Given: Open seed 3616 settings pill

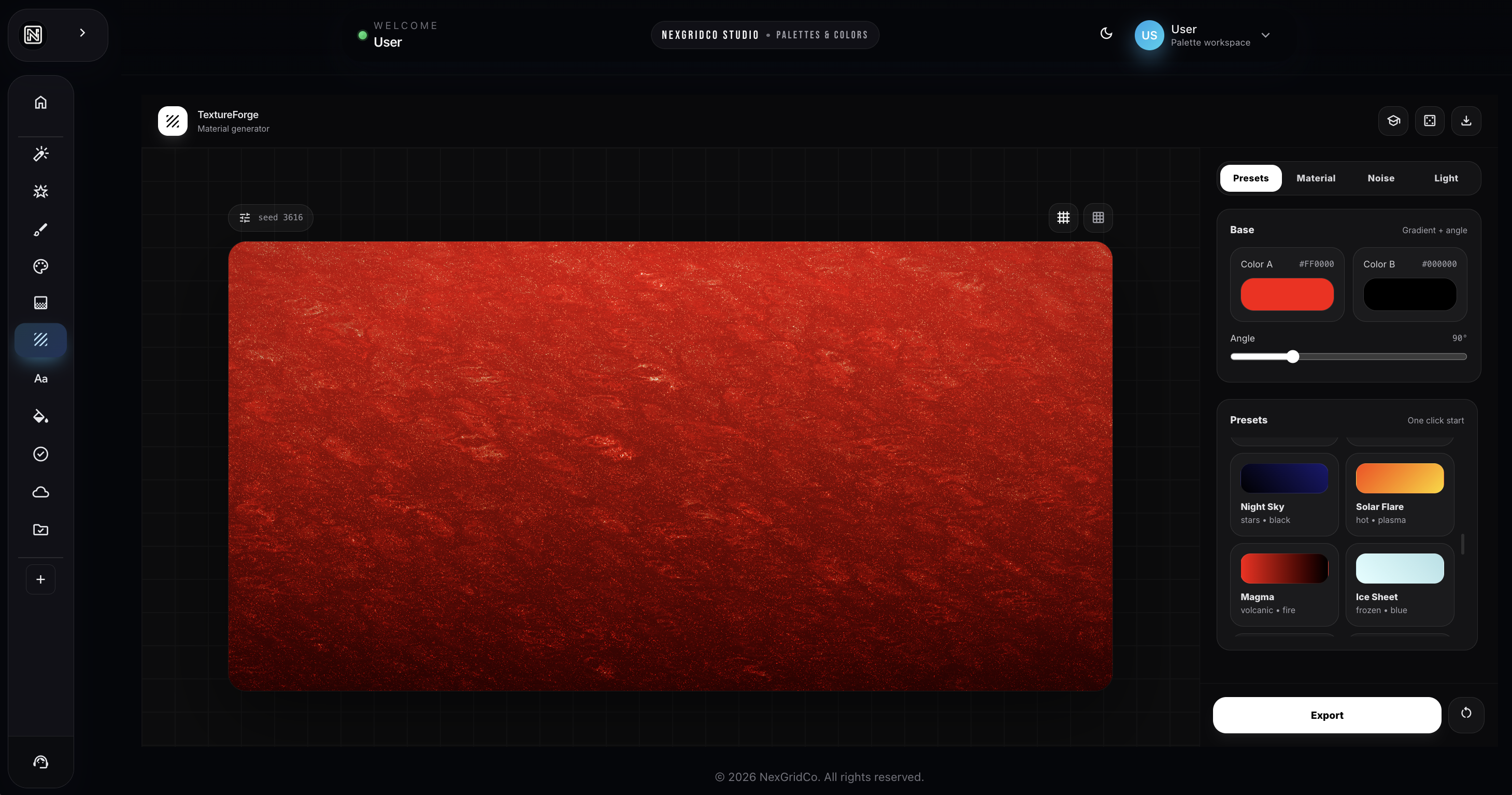Looking at the screenshot, I should point(270,218).
